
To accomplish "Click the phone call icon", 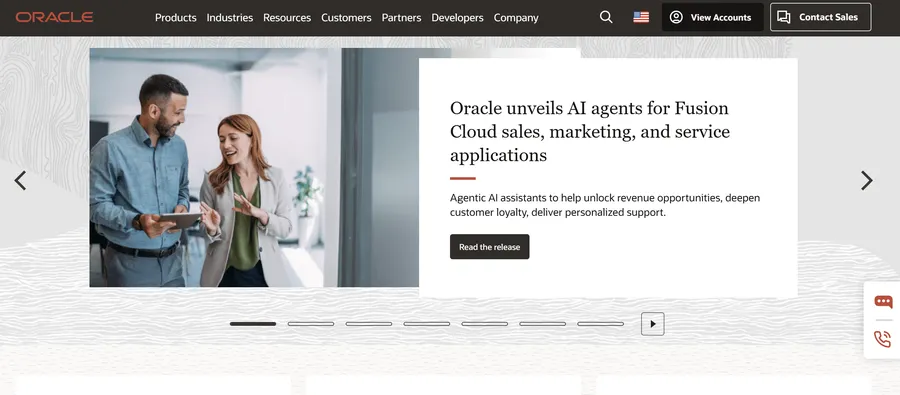I will (x=883, y=339).
